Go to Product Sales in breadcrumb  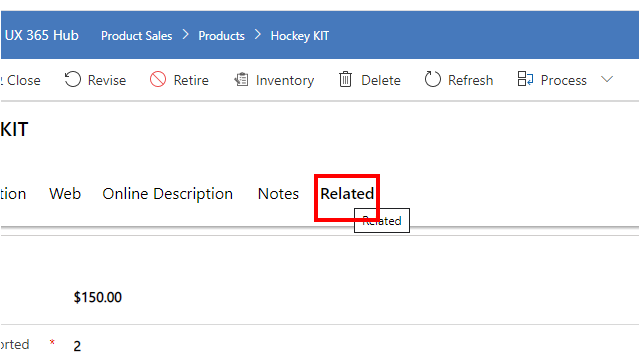[137, 36]
